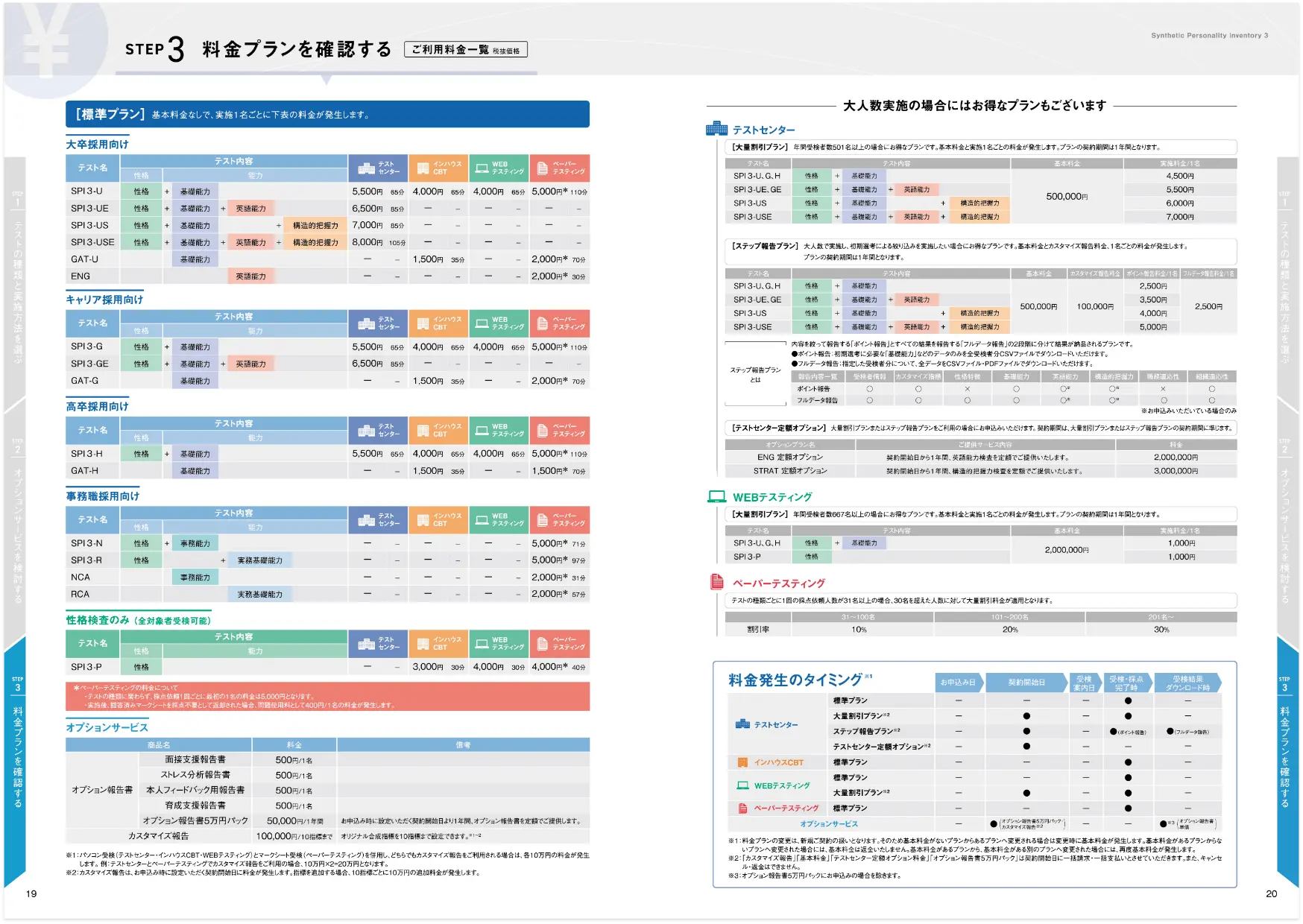Click the 500,000円 basic fee cell in the テストセンター 大量割引プラン table
The image size is (1303, 924).
point(1067,197)
